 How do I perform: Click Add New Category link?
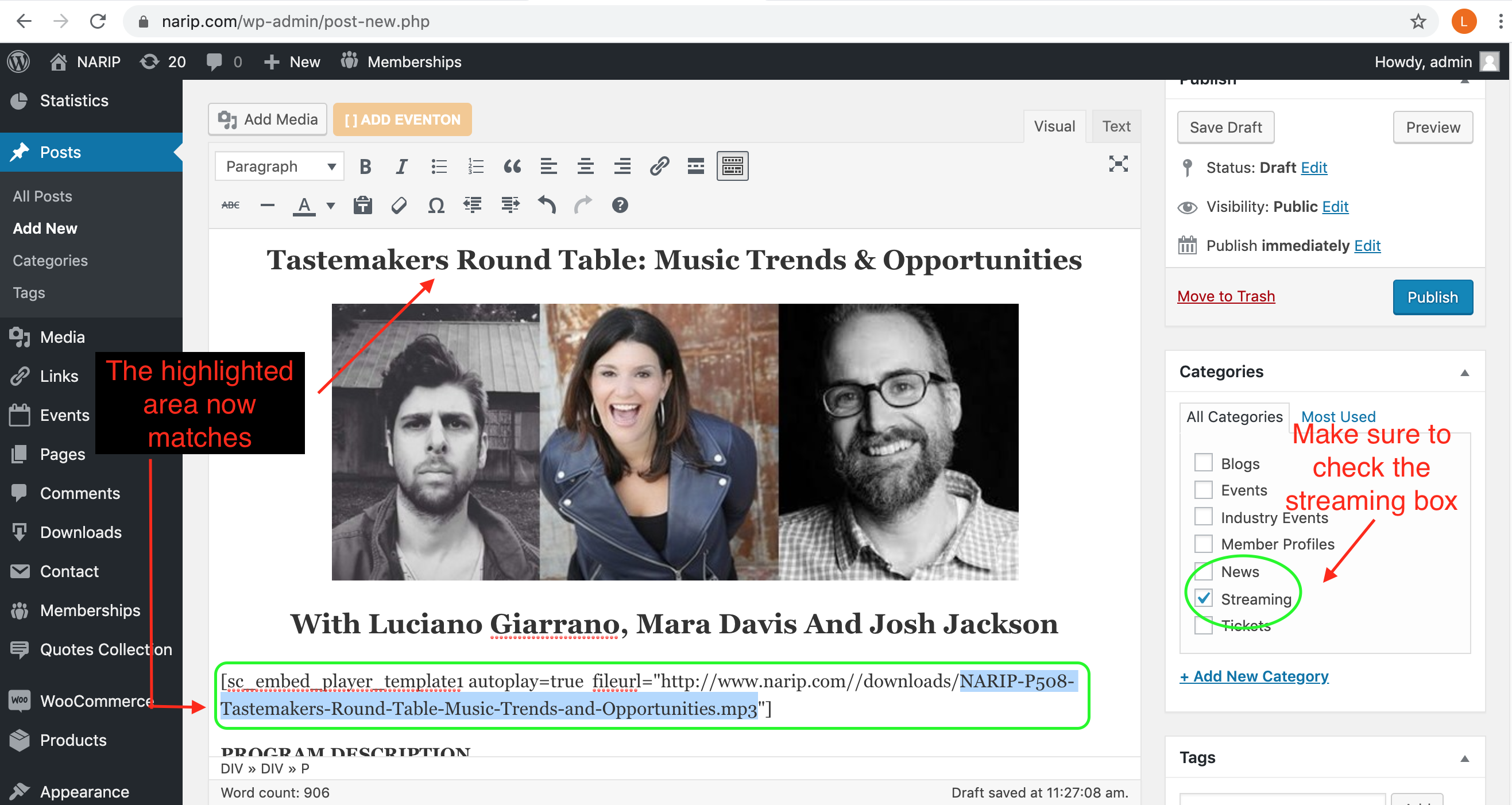click(1254, 676)
